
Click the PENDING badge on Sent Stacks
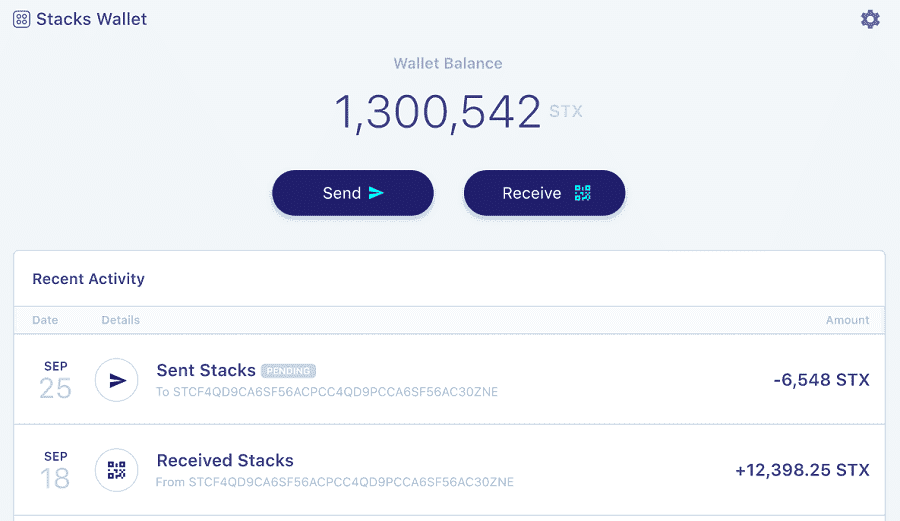tap(288, 371)
